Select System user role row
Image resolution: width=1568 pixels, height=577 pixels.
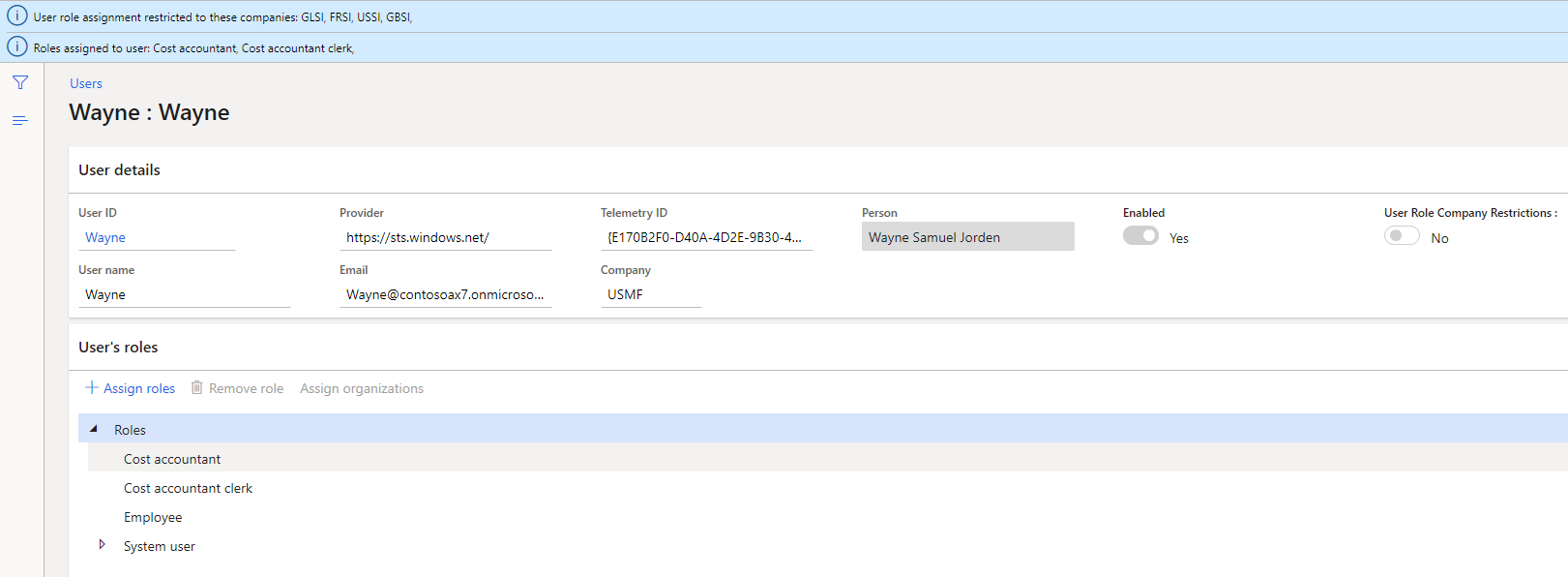click(x=827, y=546)
